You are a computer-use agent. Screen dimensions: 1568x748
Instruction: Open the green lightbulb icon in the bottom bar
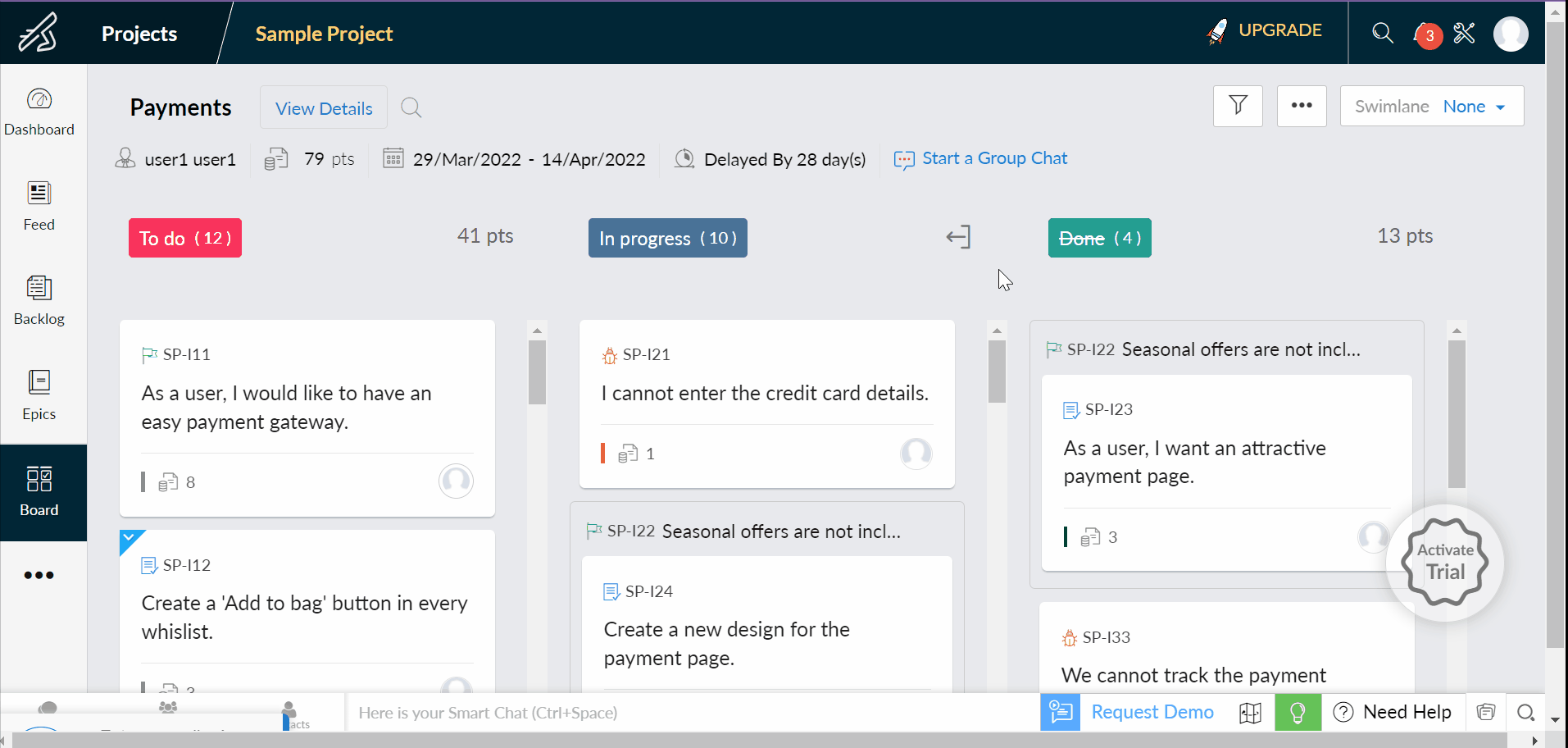(1298, 713)
